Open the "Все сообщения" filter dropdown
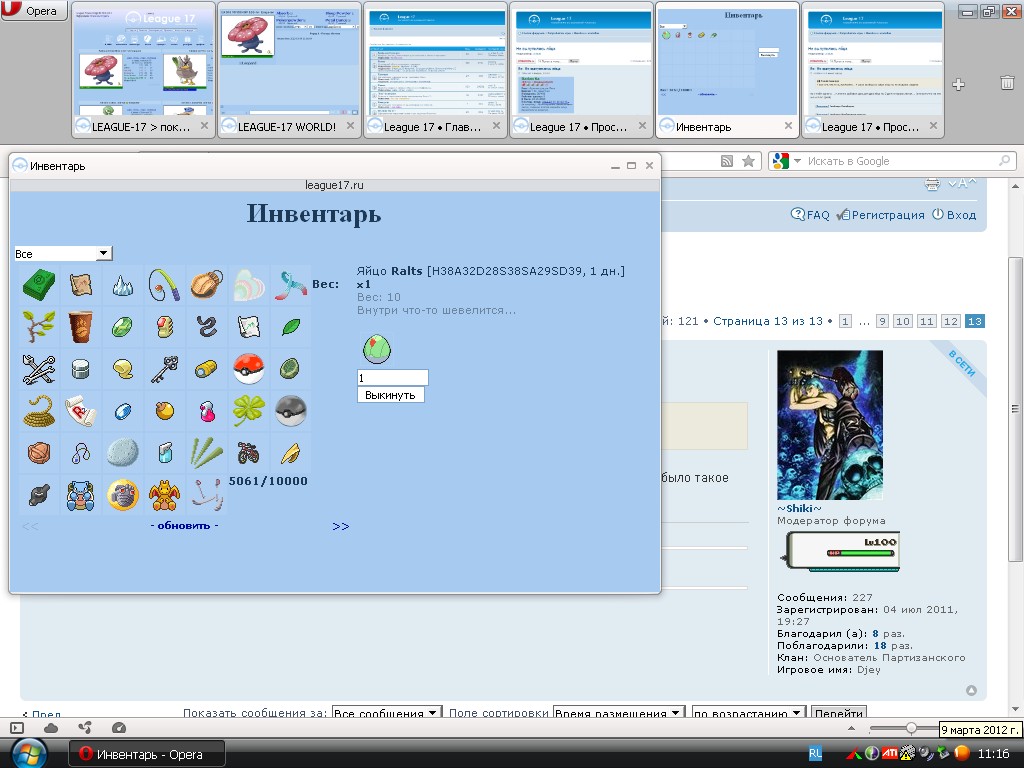The height and width of the screenshot is (768, 1024). point(387,712)
